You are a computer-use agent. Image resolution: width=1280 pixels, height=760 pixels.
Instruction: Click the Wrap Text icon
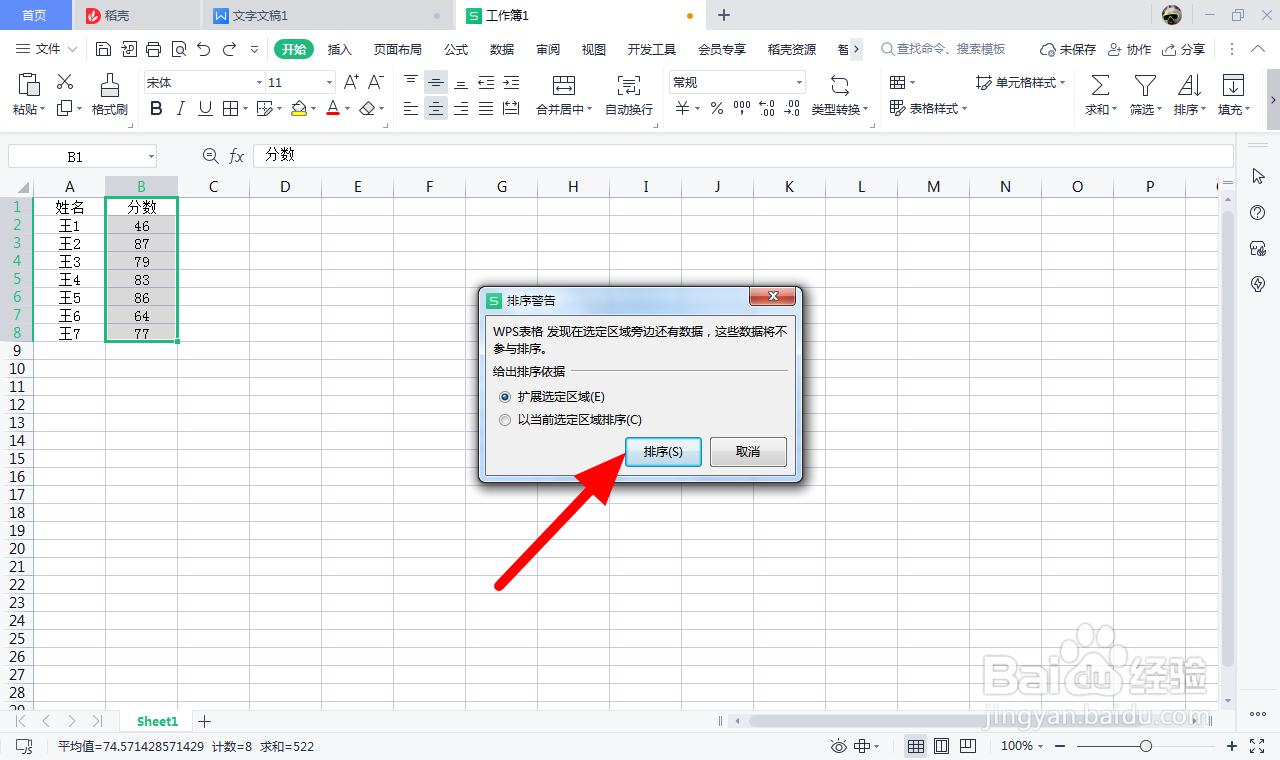(629, 85)
